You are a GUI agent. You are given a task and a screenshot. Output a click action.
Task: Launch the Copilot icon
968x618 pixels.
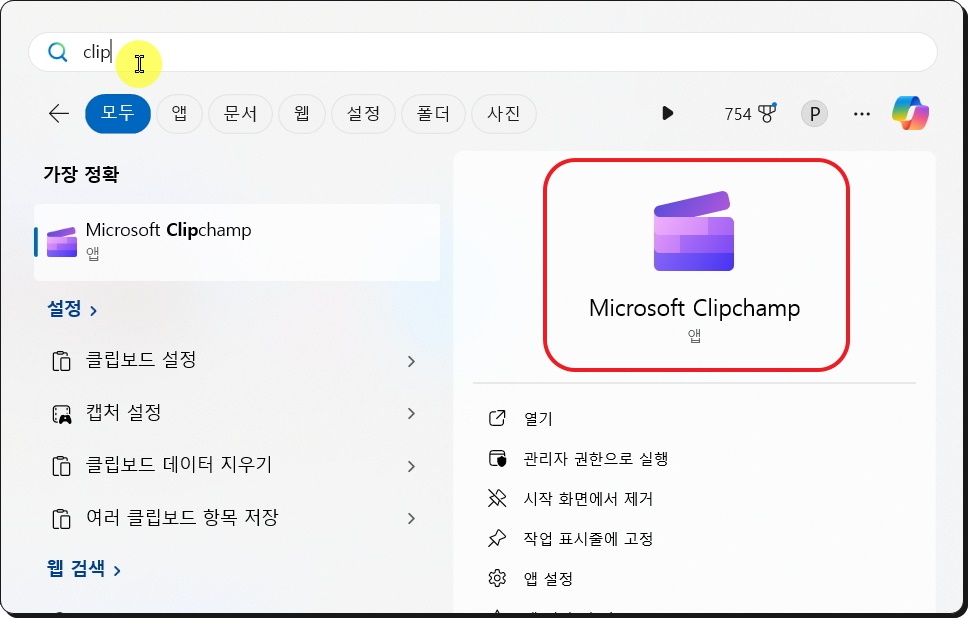pos(910,113)
